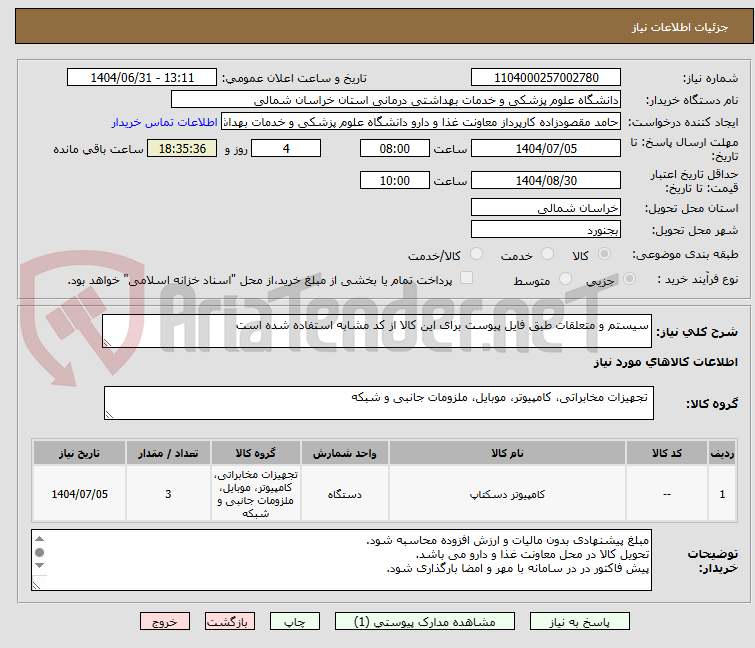Image resolution: width=755 pixels, height=648 pixels.
Task: Click the row number cell 1
Action: (722, 494)
